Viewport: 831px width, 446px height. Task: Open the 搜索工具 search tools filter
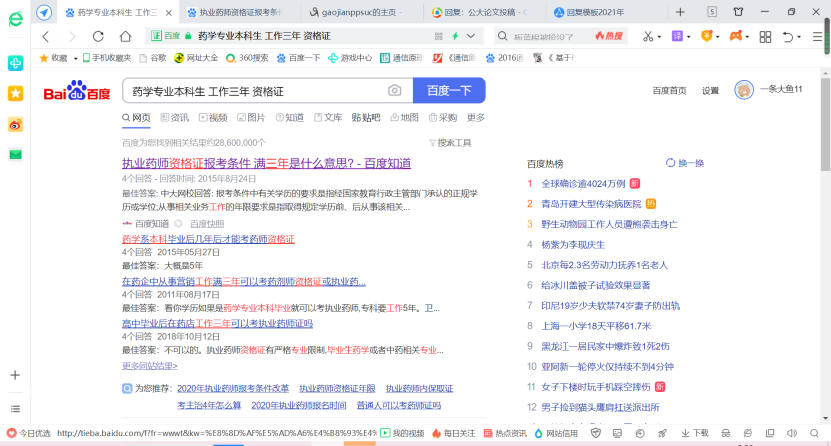[450, 142]
